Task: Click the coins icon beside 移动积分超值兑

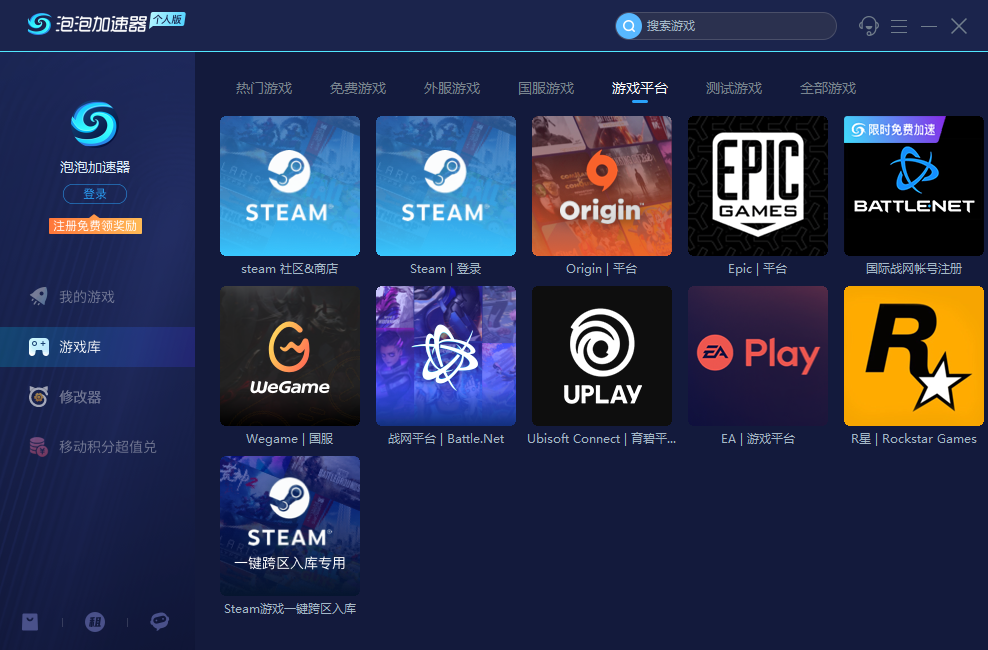Action: click(38, 447)
